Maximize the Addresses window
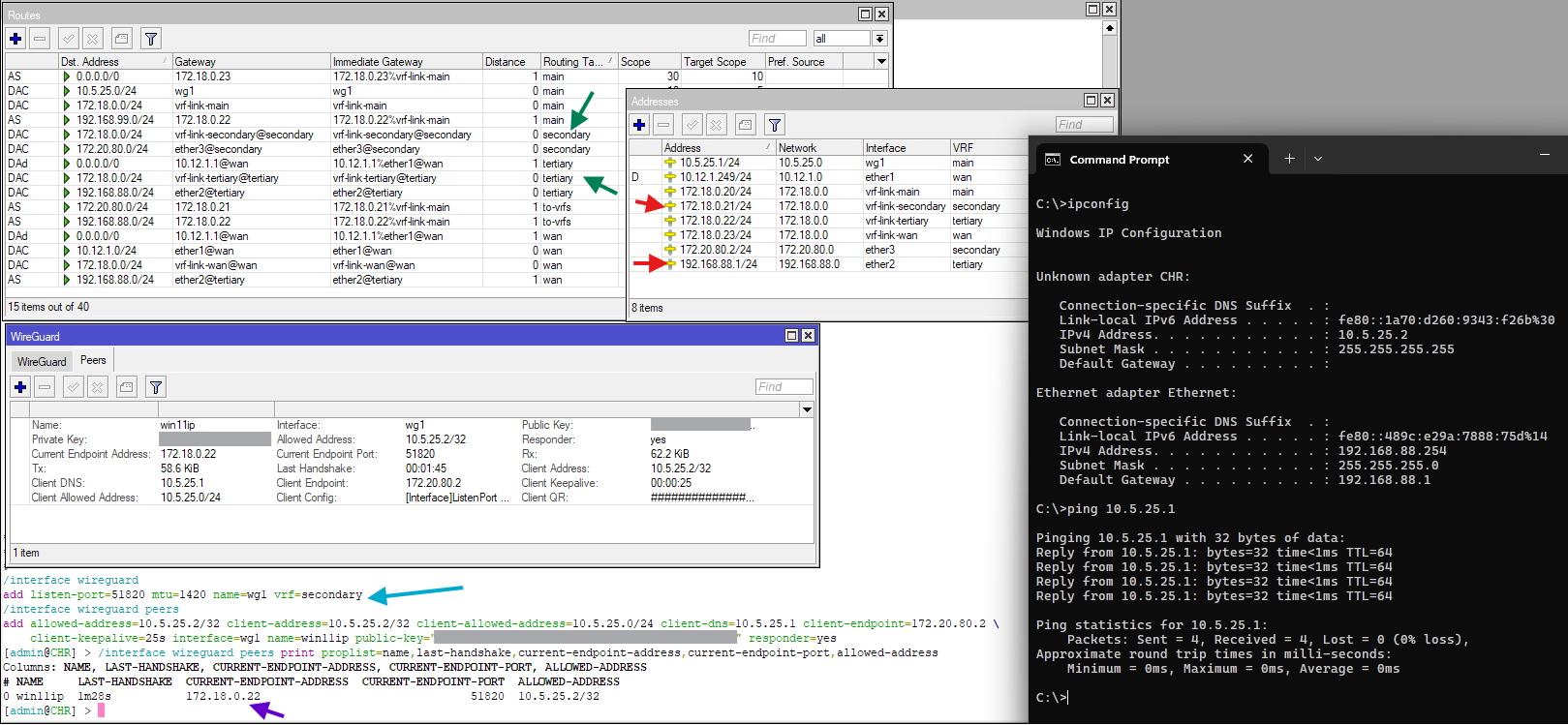The height and width of the screenshot is (725, 1568). pos(1091,101)
